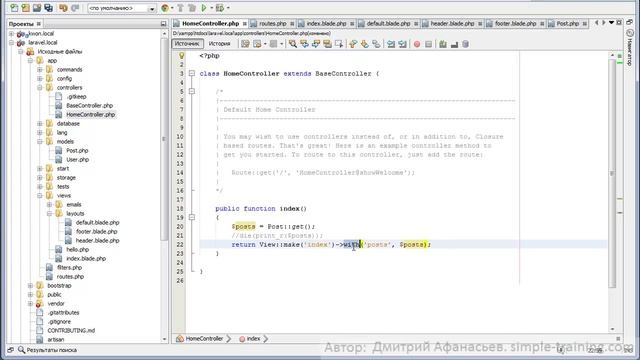Click the navigate Forward icon in editor toolbar
The width and height of the screenshot is (640, 360).
click(x=273, y=44)
